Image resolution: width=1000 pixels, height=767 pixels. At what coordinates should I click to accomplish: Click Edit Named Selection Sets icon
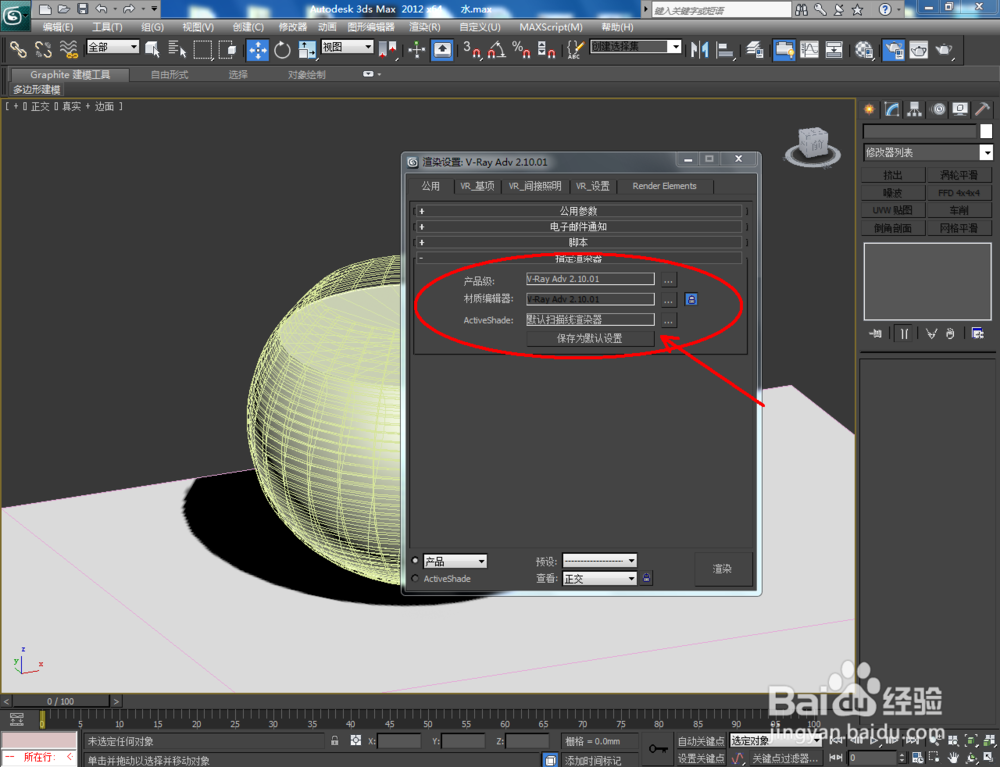click(x=575, y=49)
